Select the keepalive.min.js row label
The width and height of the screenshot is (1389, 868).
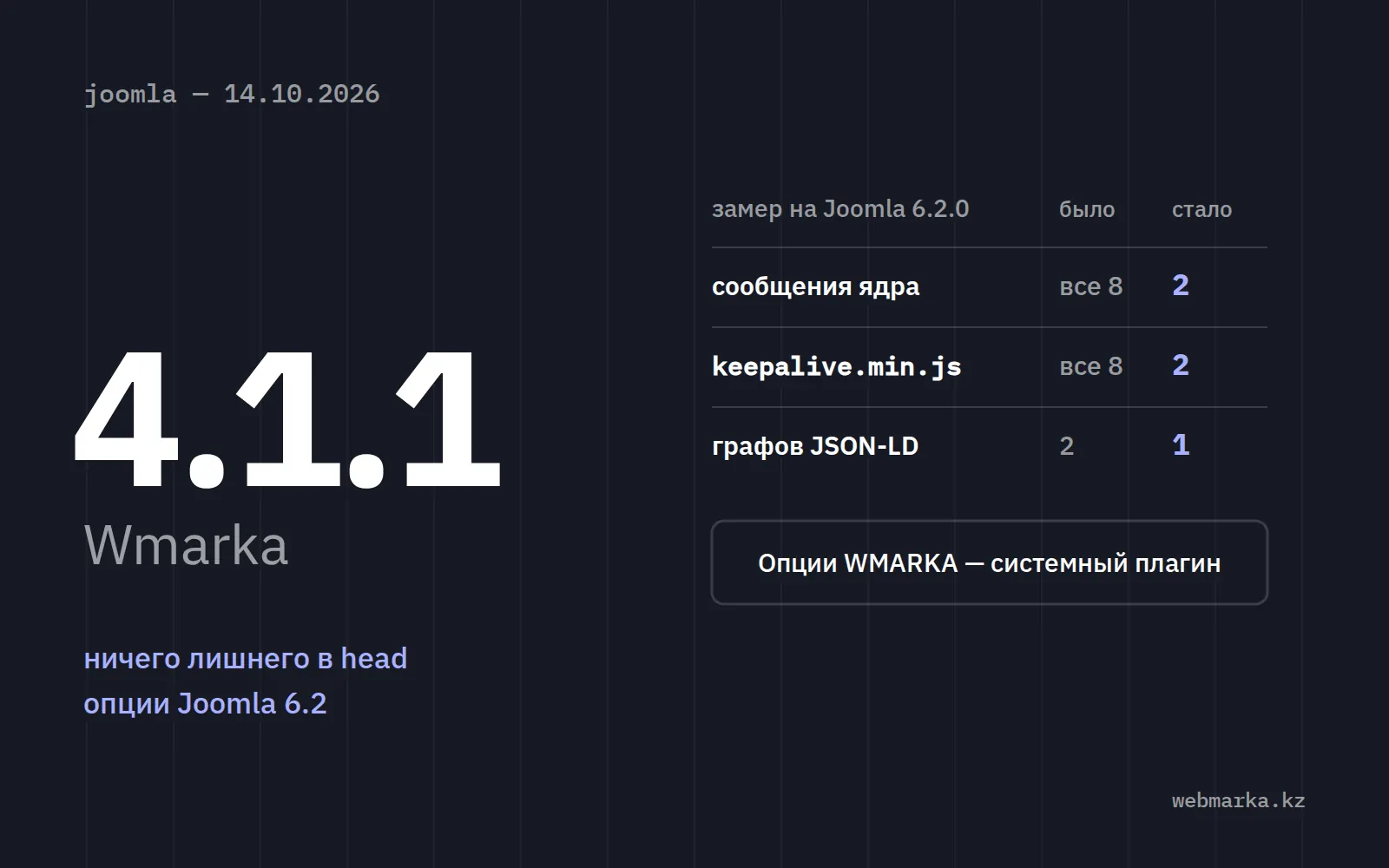click(x=837, y=366)
